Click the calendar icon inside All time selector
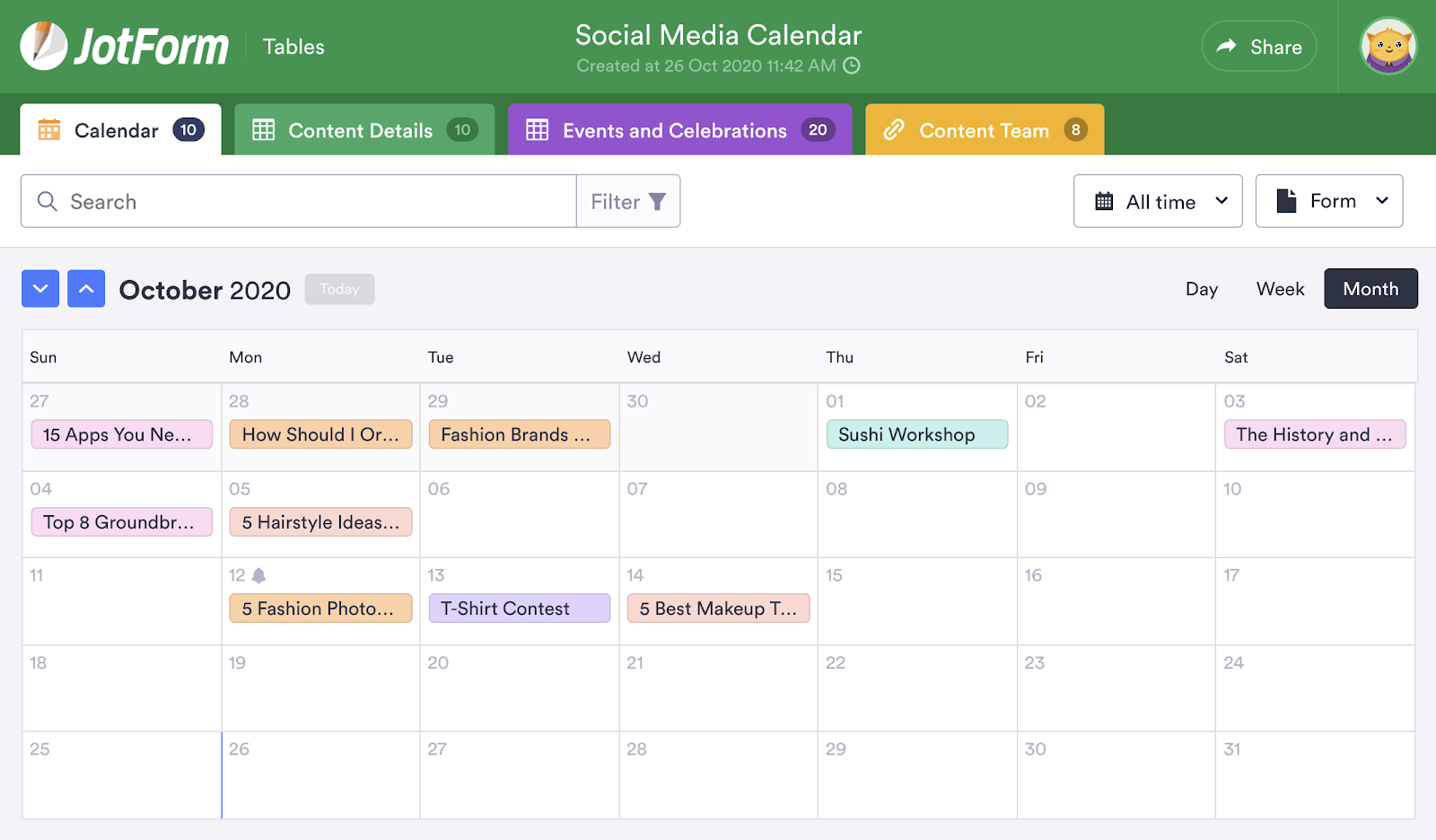This screenshot has width=1436, height=840. pyautogui.click(x=1104, y=201)
